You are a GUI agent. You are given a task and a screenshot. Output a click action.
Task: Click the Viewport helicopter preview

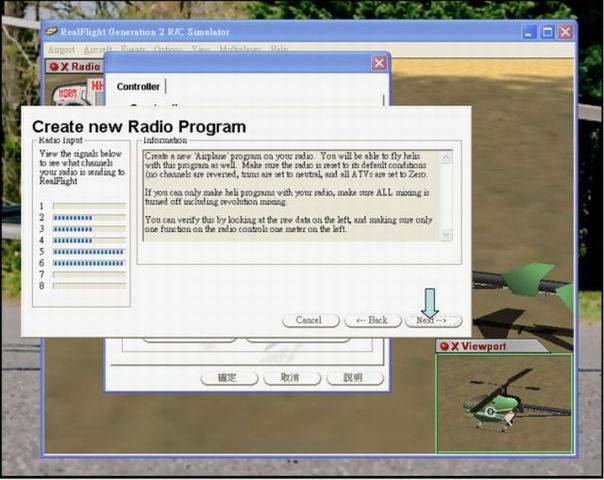pos(504,403)
